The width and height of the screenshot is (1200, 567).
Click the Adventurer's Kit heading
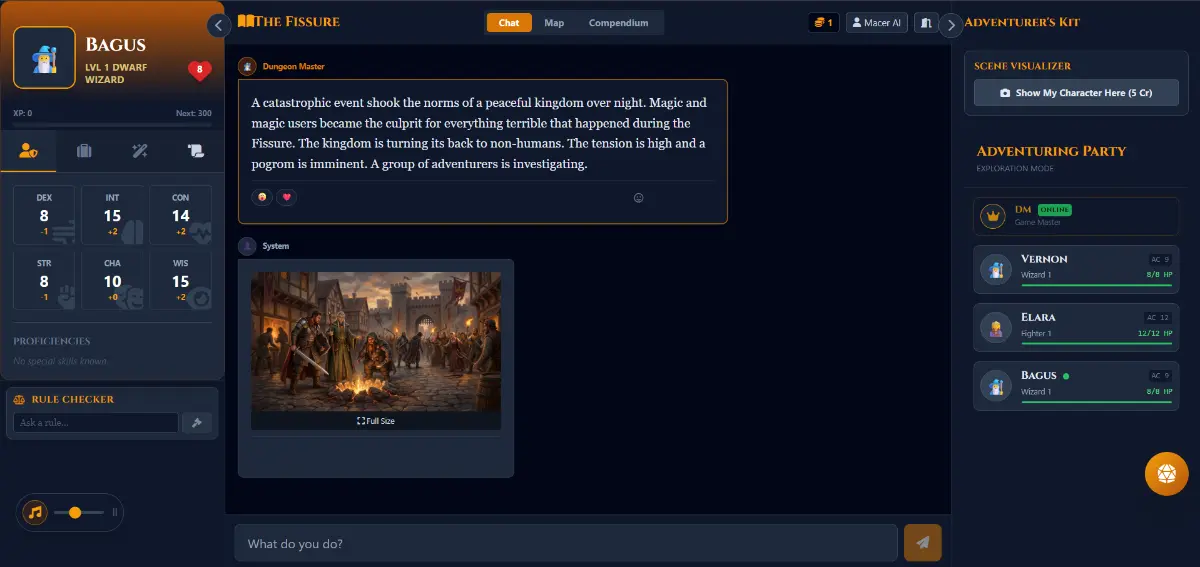[x=1022, y=21]
